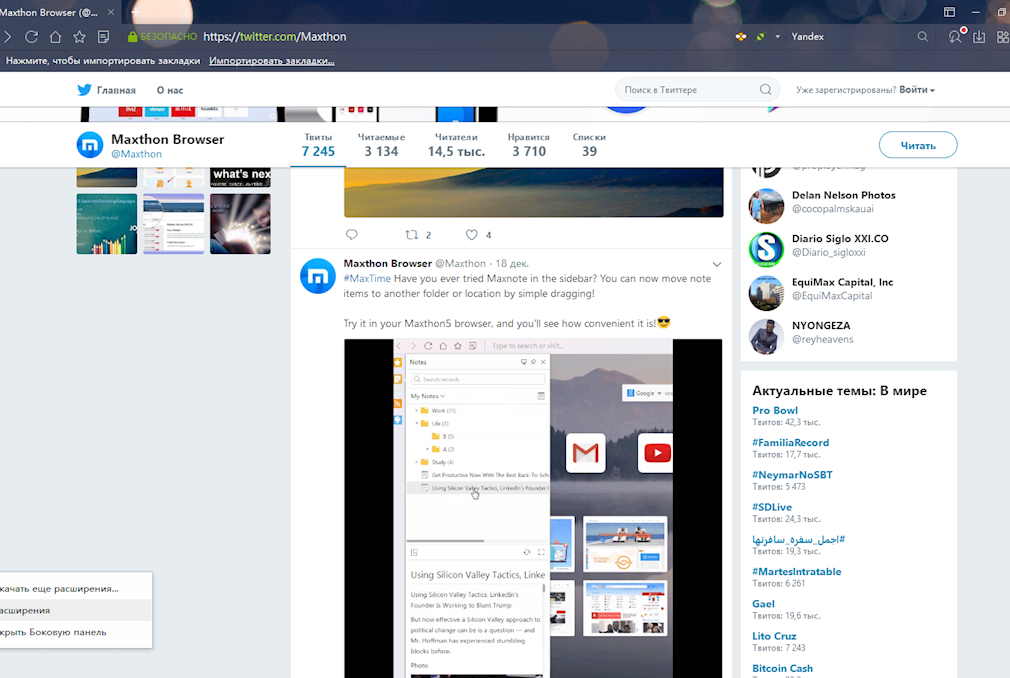The height and width of the screenshot is (678, 1010).
Task: Open the EquiMax Capital avatar
Action: pyautogui.click(x=766, y=292)
